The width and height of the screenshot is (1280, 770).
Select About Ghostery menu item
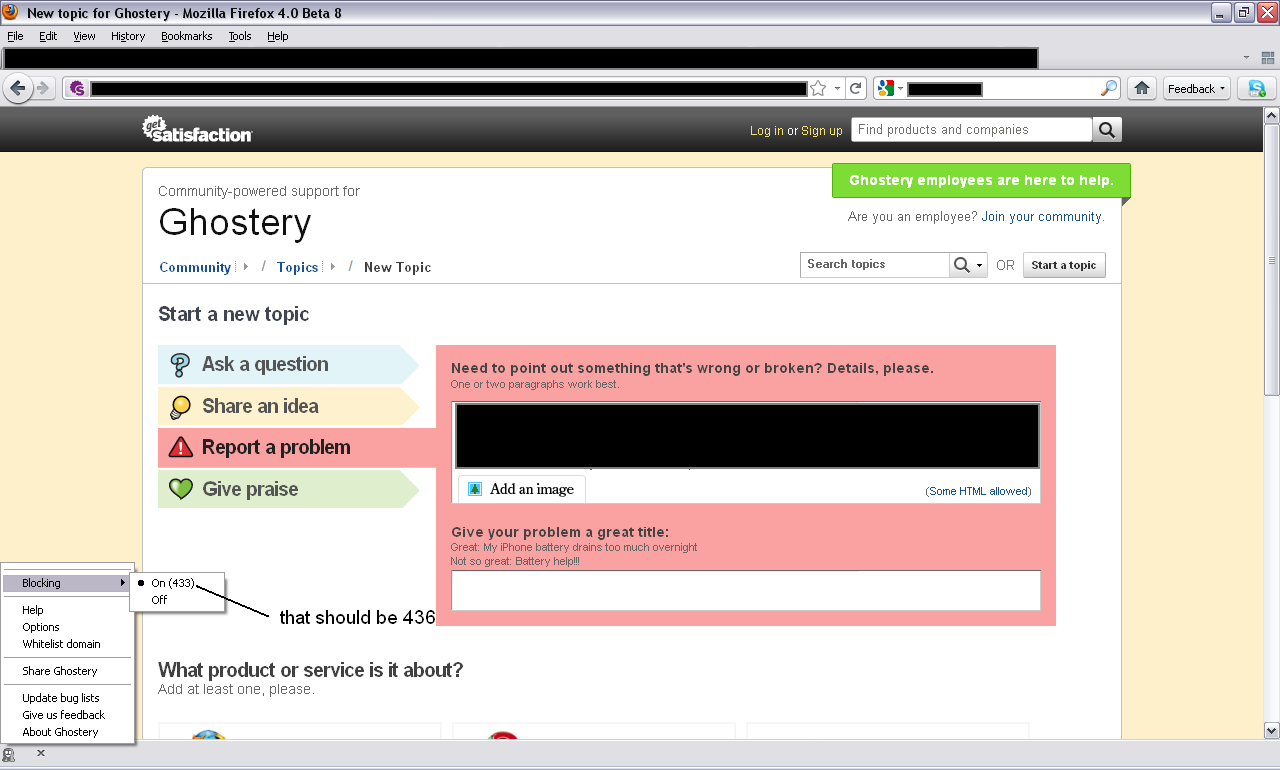click(x=67, y=732)
